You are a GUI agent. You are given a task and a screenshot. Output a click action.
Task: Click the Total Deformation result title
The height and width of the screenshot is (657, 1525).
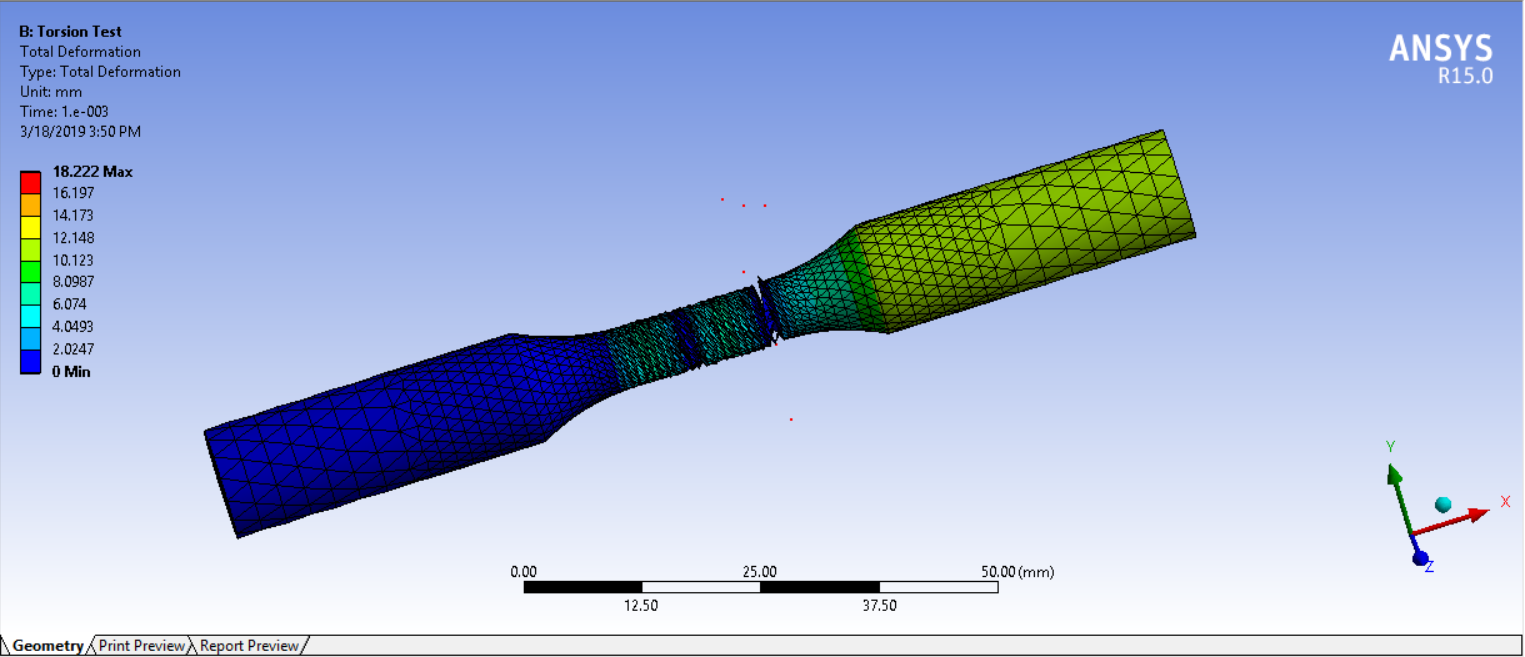[x=79, y=51]
